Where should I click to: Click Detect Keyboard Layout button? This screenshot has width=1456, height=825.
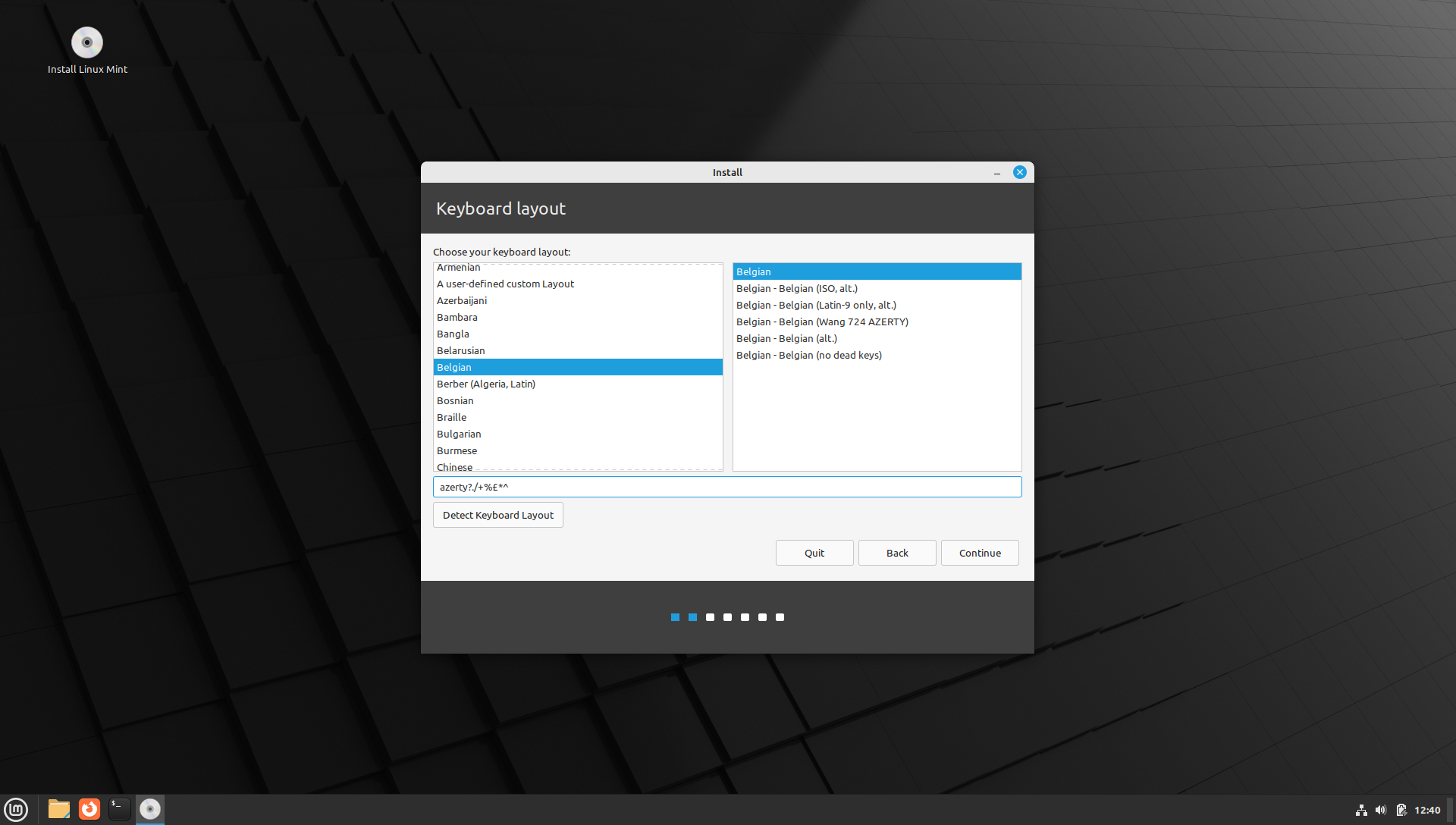pos(498,515)
